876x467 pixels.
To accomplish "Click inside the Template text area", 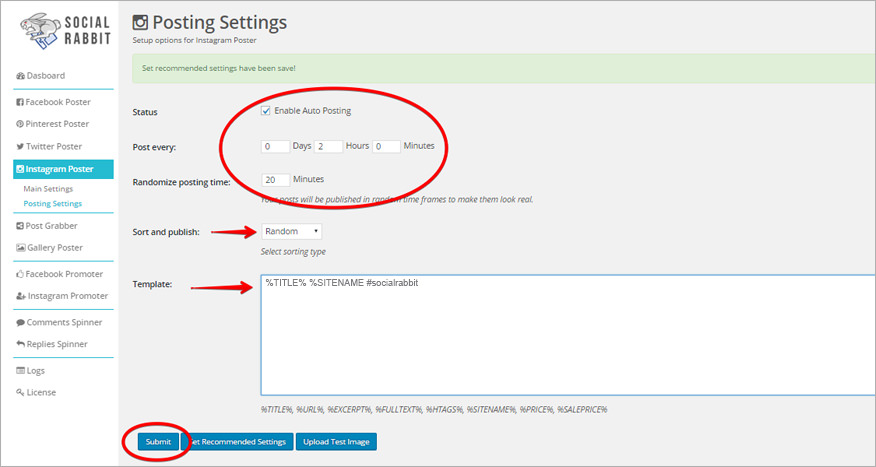I will click(x=568, y=335).
